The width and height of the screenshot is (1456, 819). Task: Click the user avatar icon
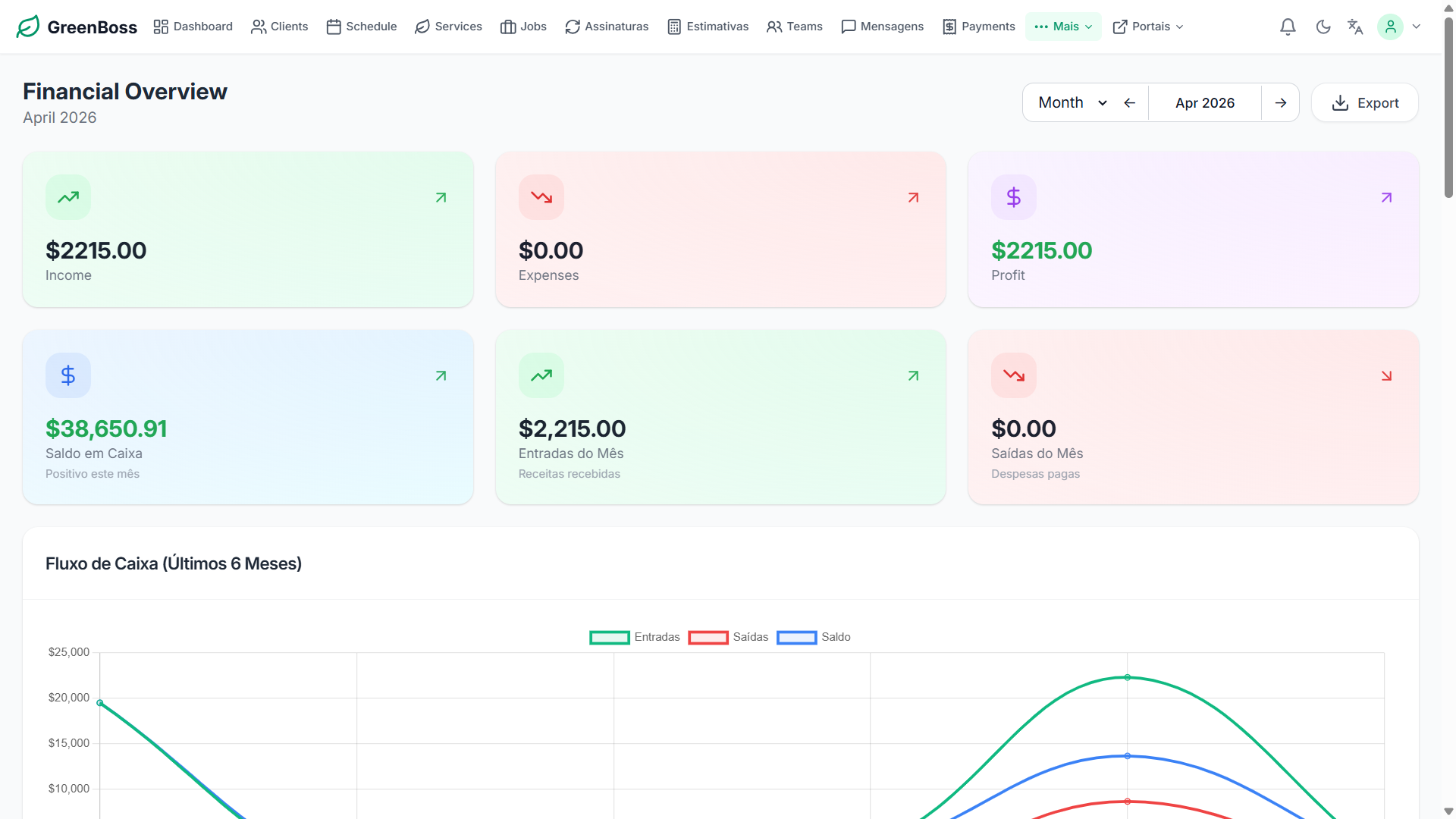click(x=1390, y=27)
